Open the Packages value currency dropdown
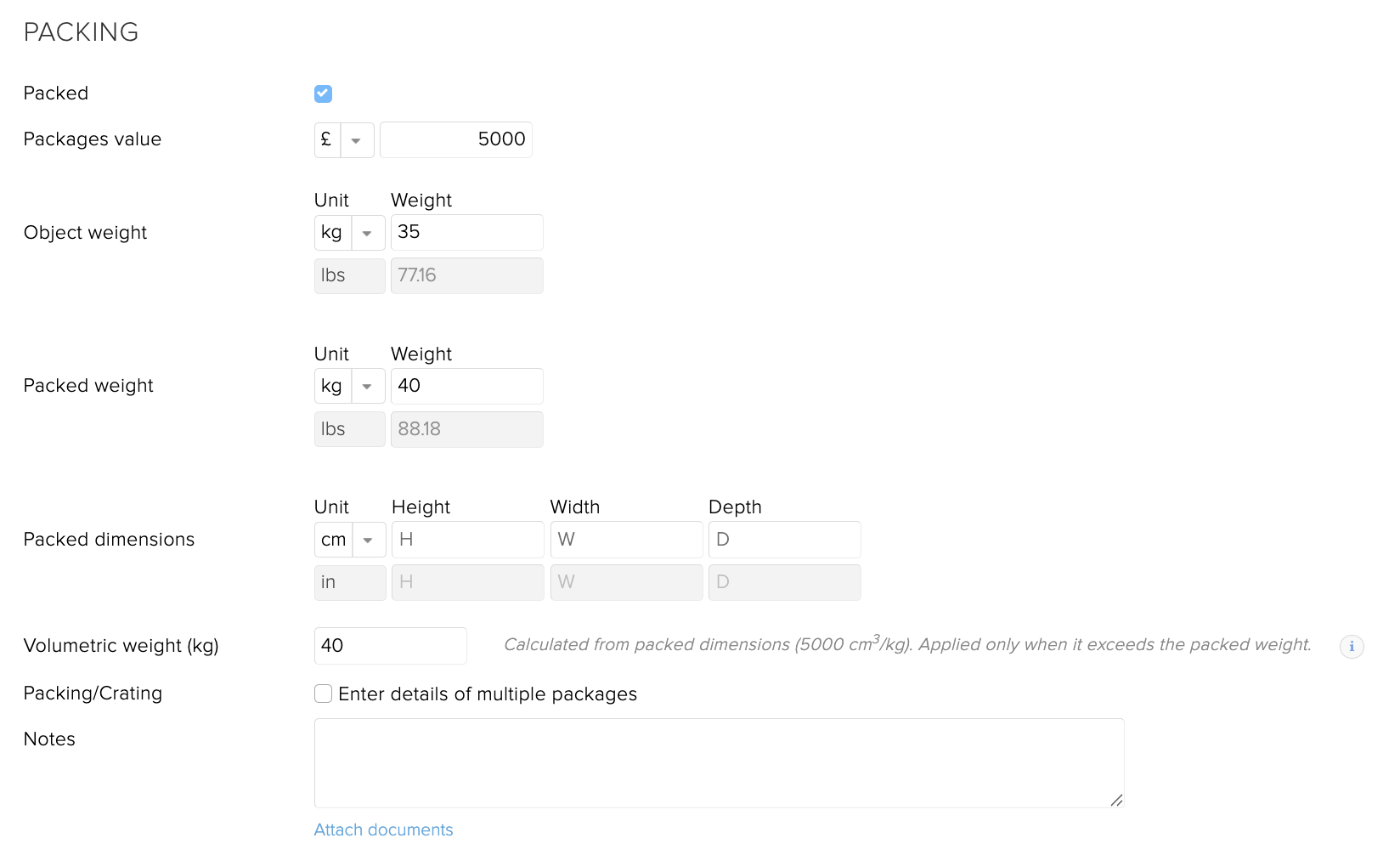Screen dimensions: 1400x855 tap(356, 140)
